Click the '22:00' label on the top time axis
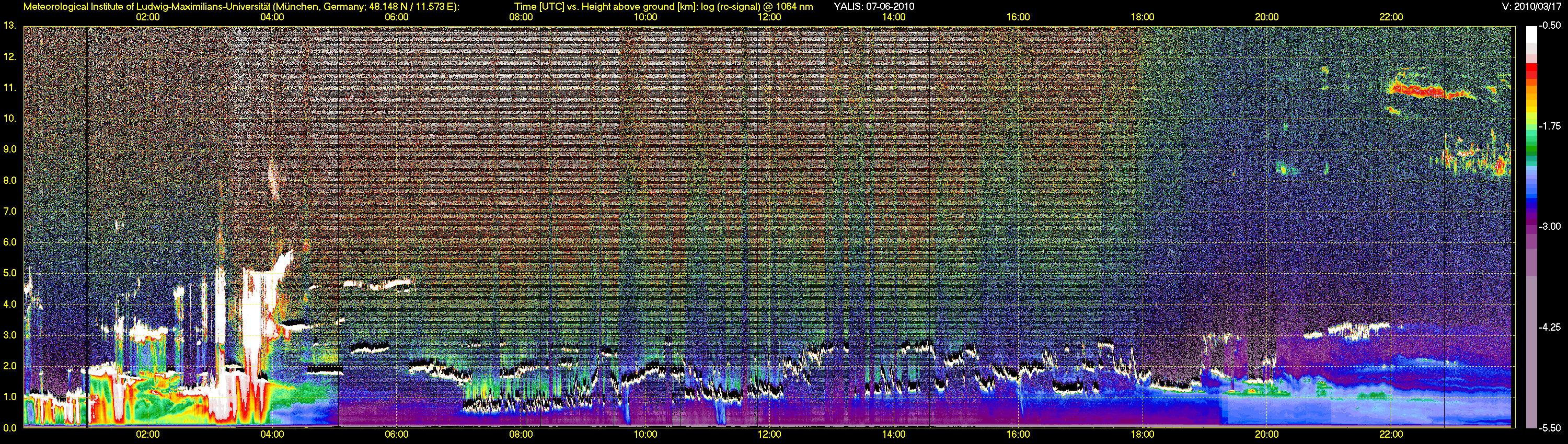Viewport: 1568px width, 444px height. click(x=1391, y=17)
